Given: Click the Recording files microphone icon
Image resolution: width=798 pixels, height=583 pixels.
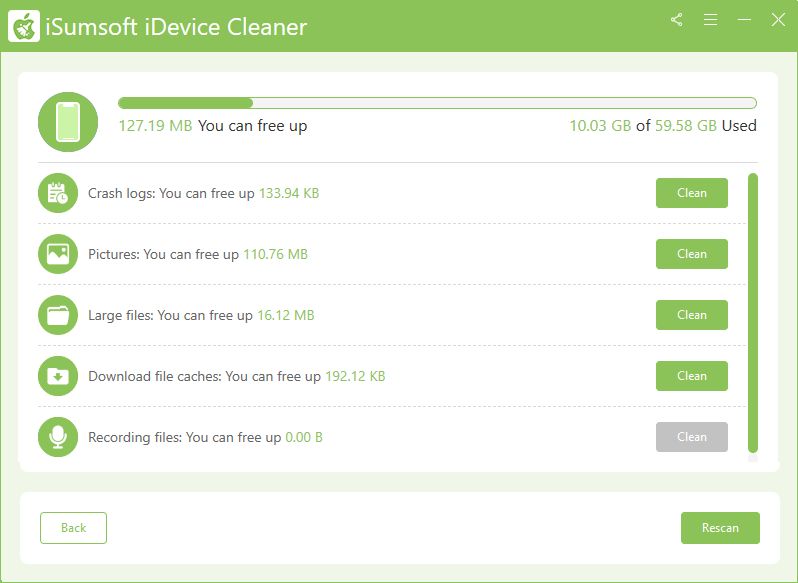Looking at the screenshot, I should point(58,437).
